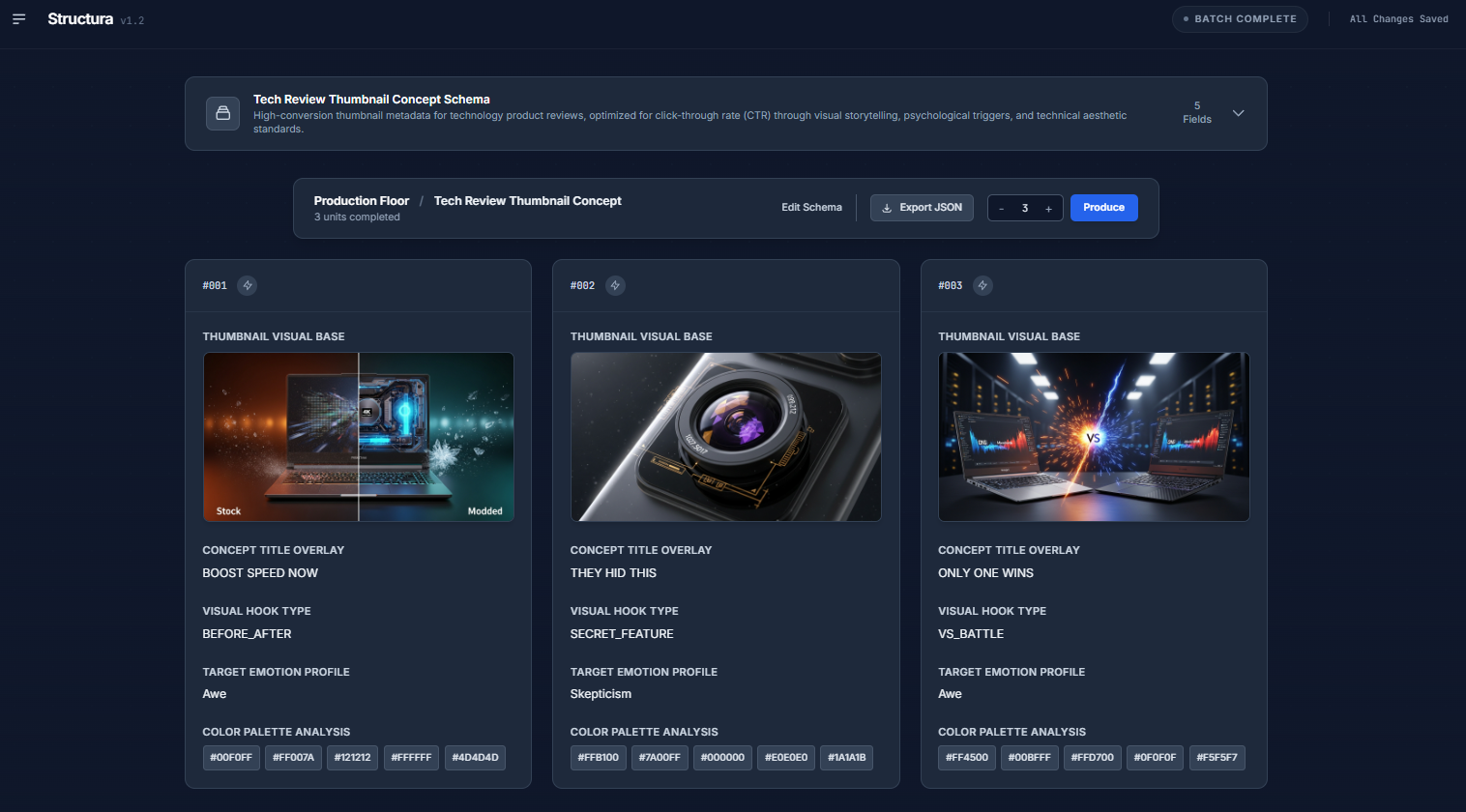
Task: Click the BEFORE_AFTER hook type value
Action: pyautogui.click(x=247, y=634)
